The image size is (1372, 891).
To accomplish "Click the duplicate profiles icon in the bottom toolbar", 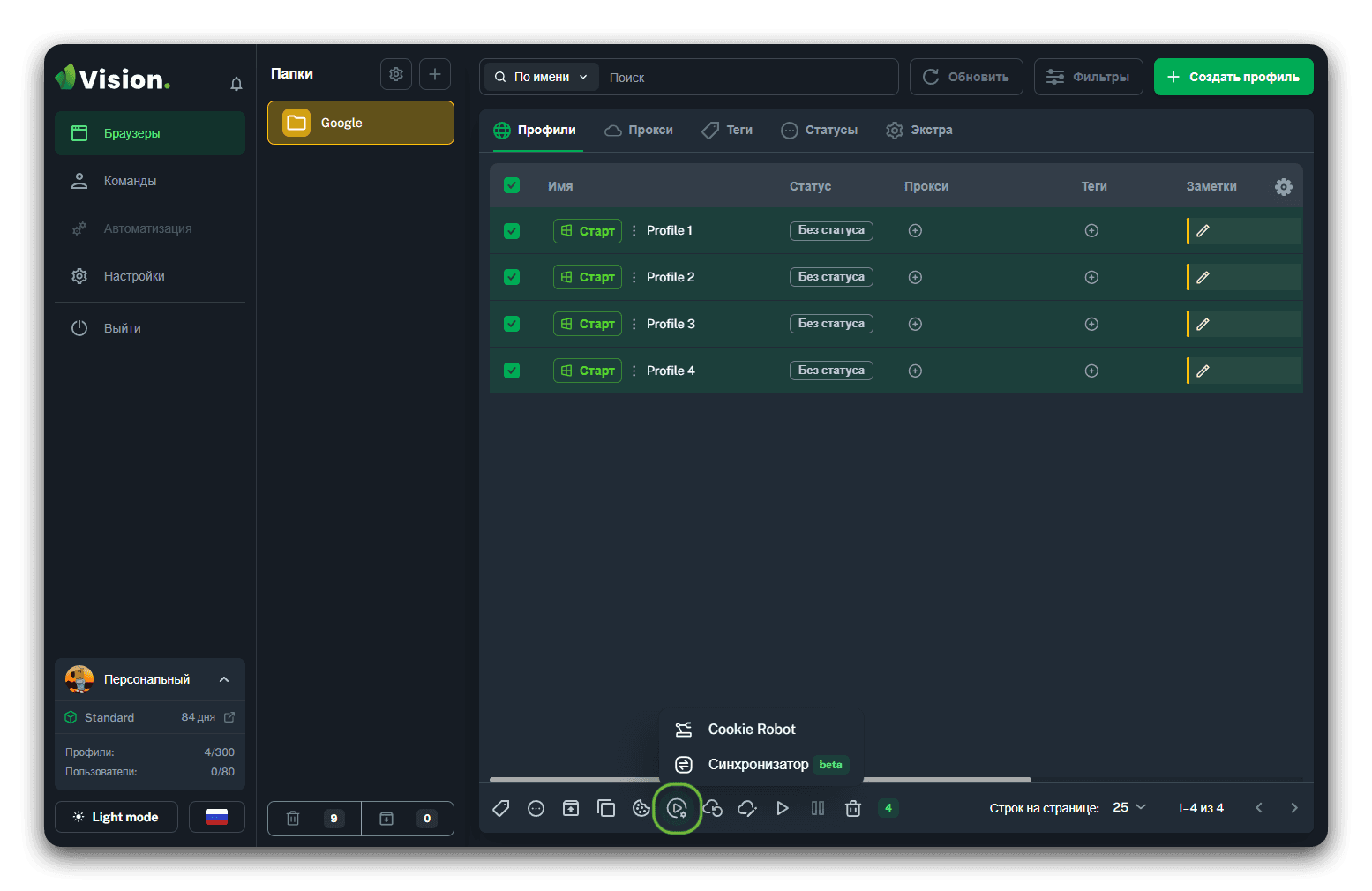I will point(606,808).
